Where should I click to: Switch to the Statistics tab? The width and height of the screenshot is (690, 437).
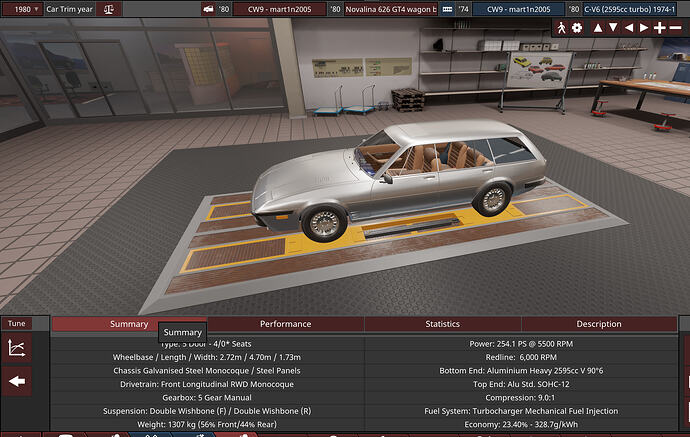tap(443, 324)
